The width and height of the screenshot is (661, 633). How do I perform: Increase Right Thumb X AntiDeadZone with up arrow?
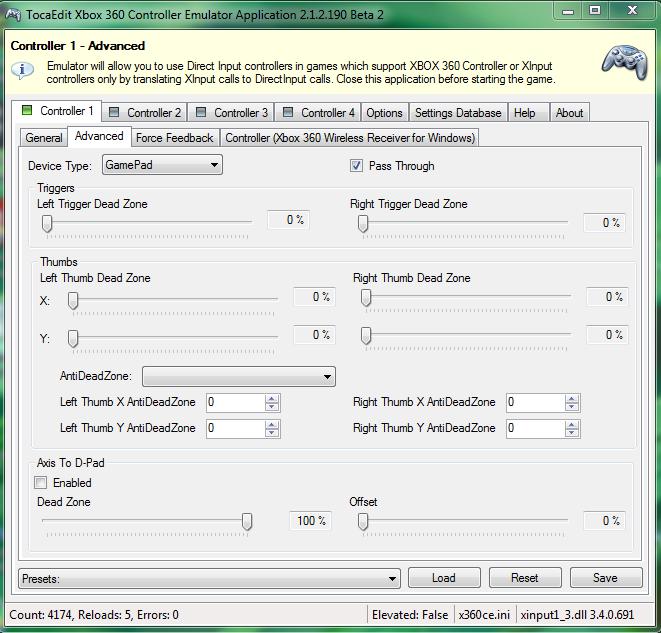click(572, 398)
